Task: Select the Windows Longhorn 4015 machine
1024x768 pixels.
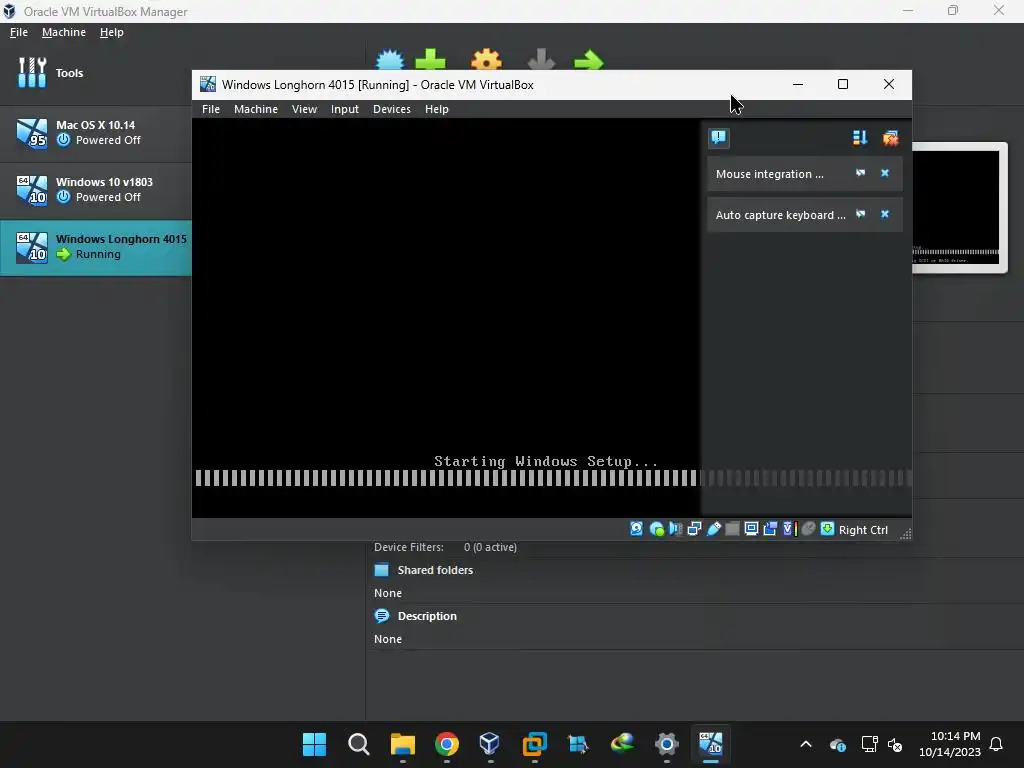Action: pyautogui.click(x=95, y=247)
